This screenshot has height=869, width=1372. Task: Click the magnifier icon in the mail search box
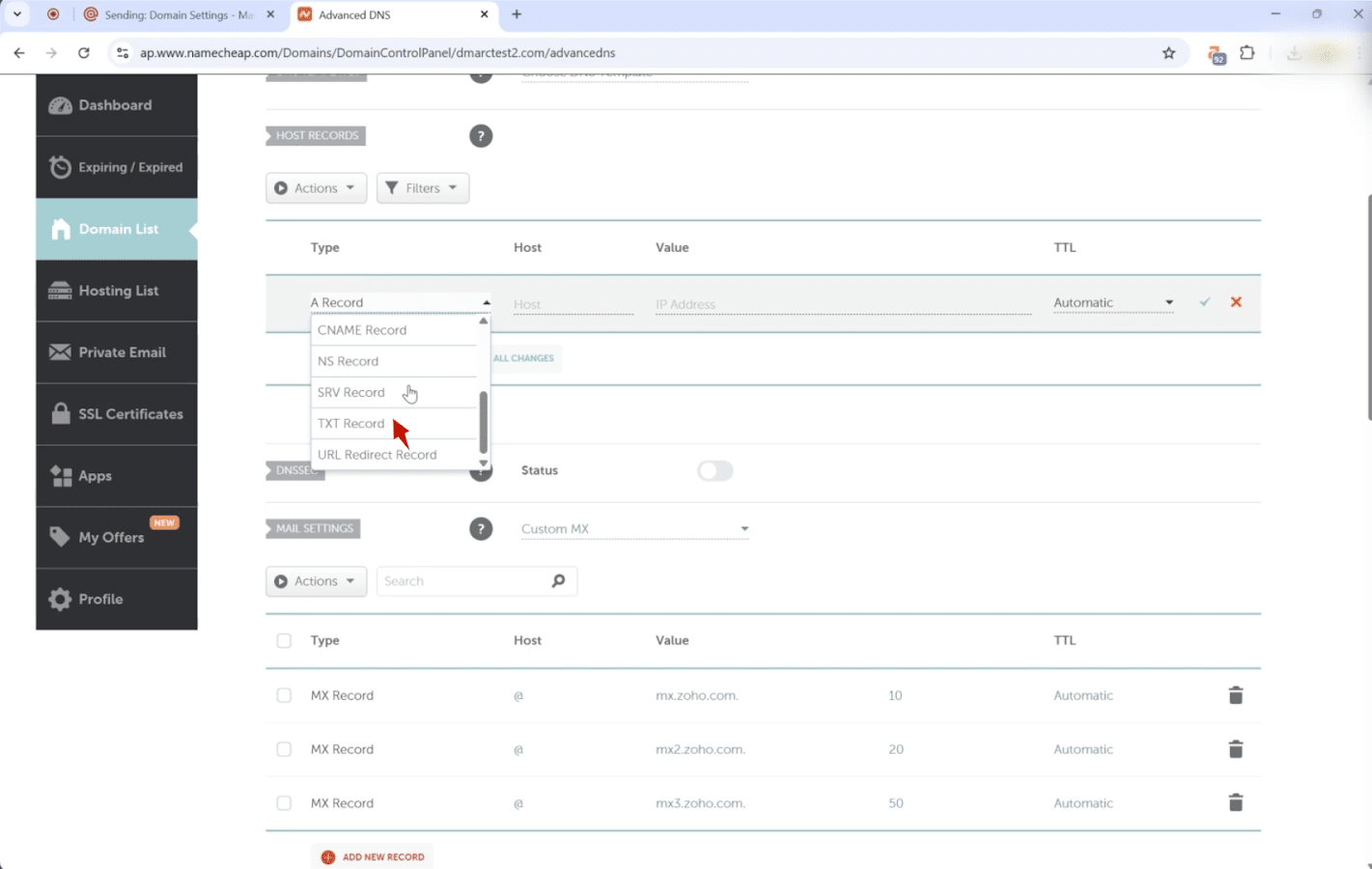pos(558,581)
